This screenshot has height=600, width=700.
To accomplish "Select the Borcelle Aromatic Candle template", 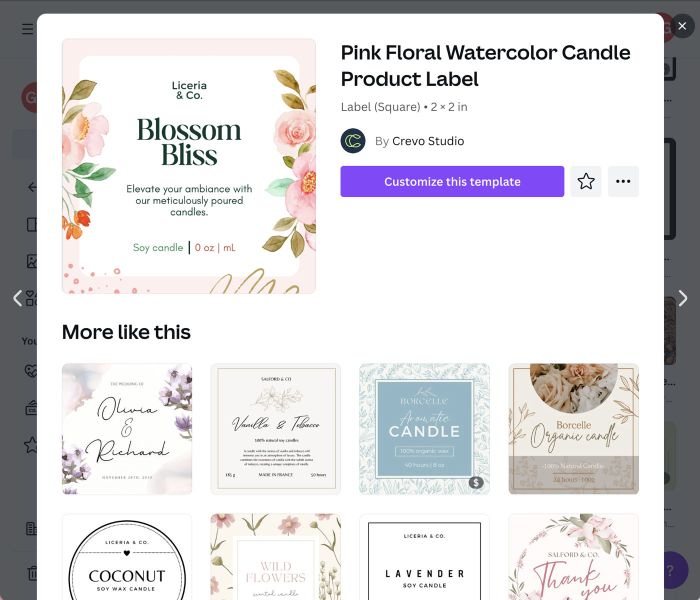I will [x=425, y=429].
